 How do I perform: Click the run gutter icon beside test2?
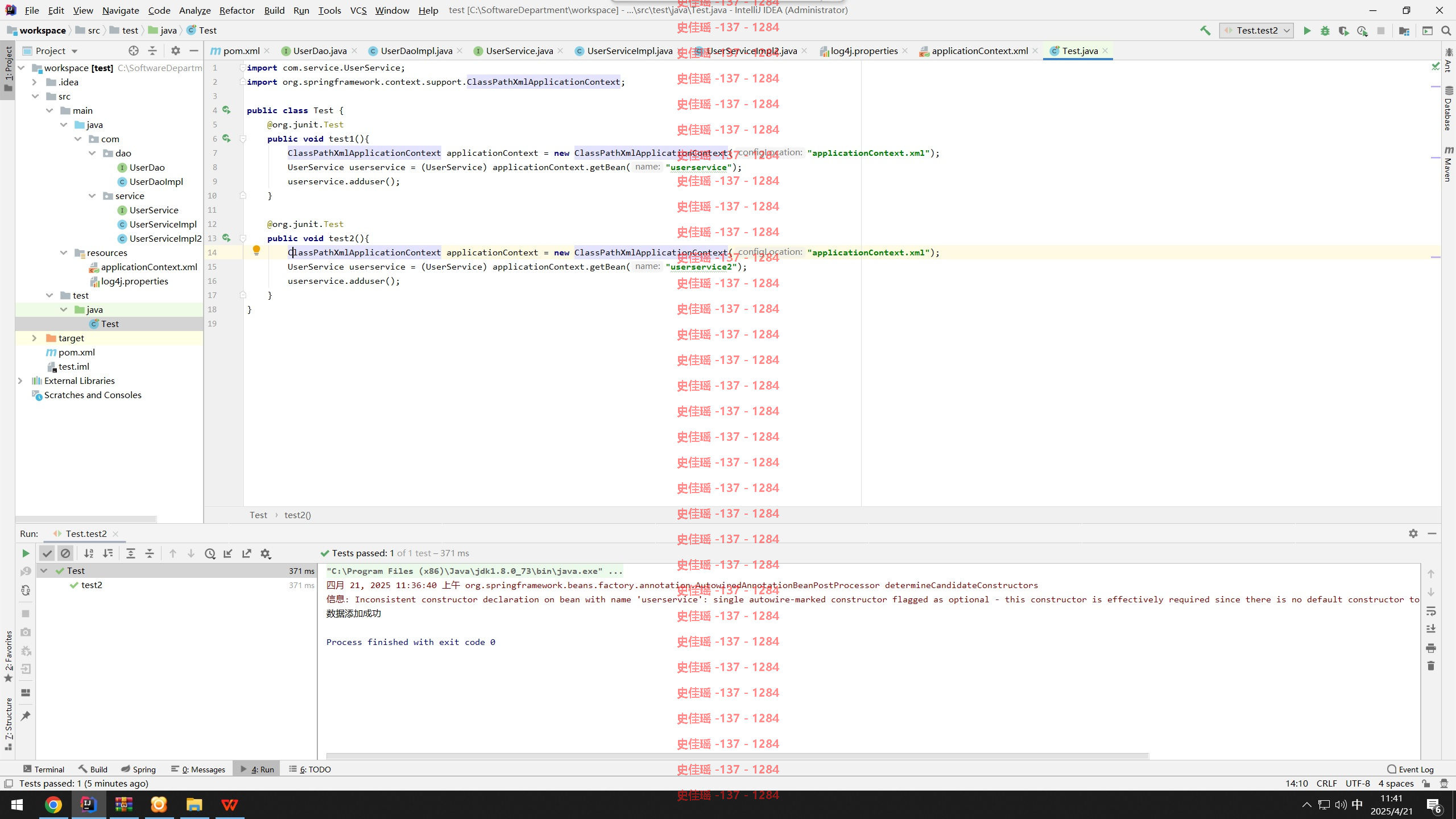226,238
